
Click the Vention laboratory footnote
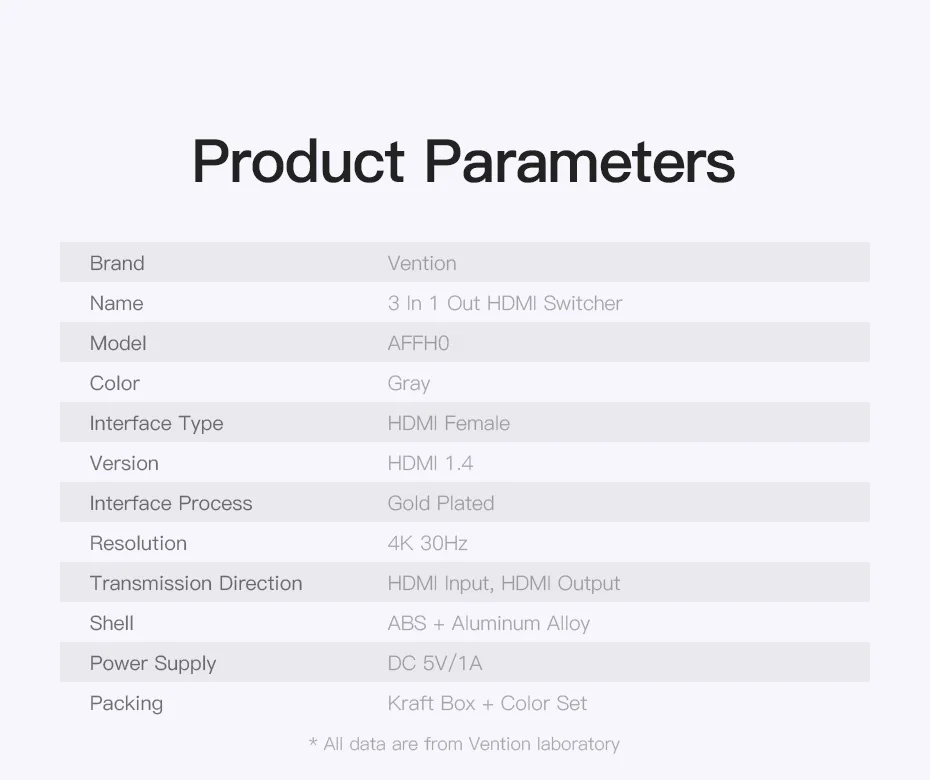464,744
